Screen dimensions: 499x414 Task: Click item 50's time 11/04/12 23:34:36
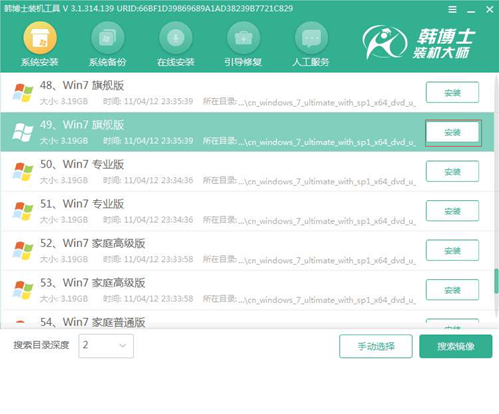coord(148,180)
